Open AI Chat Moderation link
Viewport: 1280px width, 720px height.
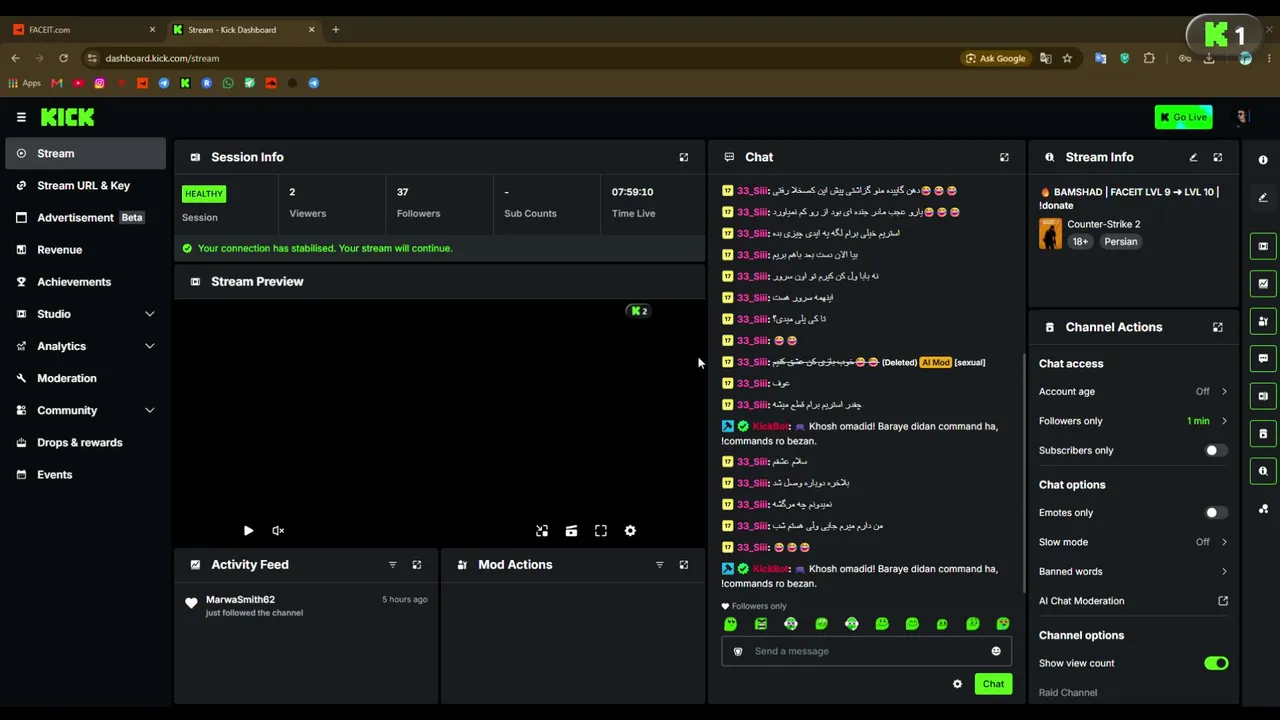[x=1133, y=601]
